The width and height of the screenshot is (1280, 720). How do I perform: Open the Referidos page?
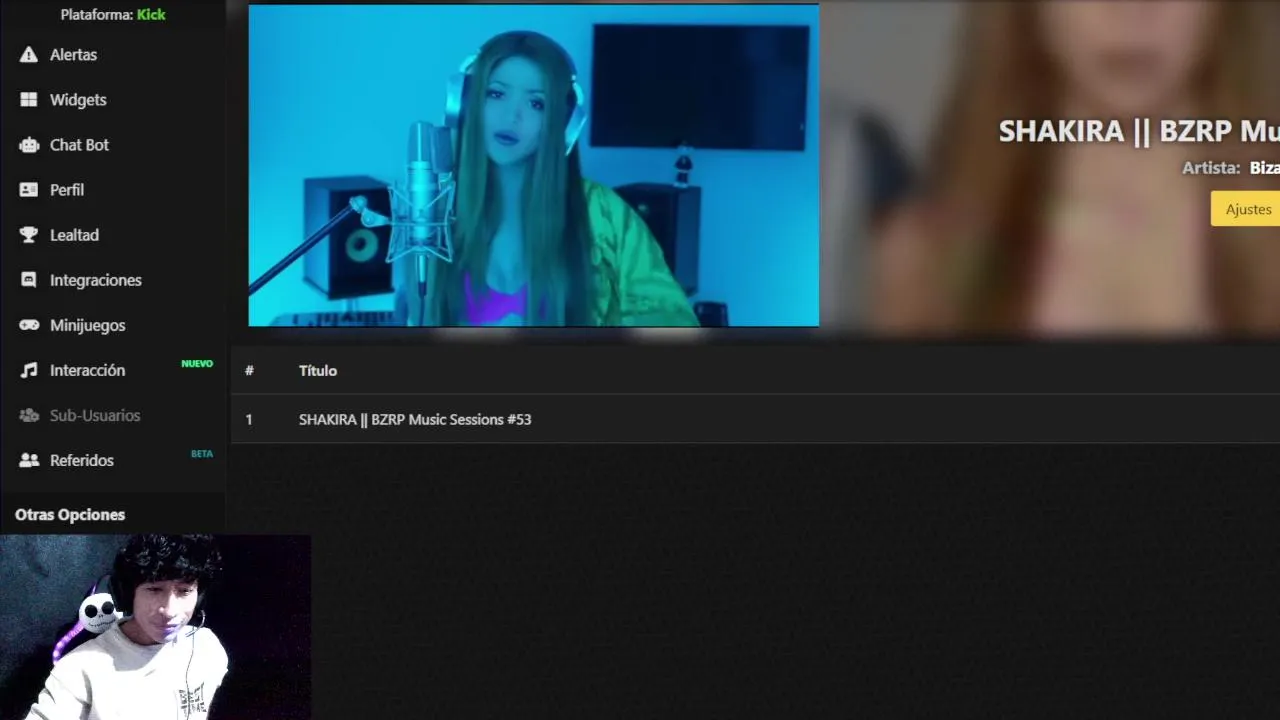(82, 460)
